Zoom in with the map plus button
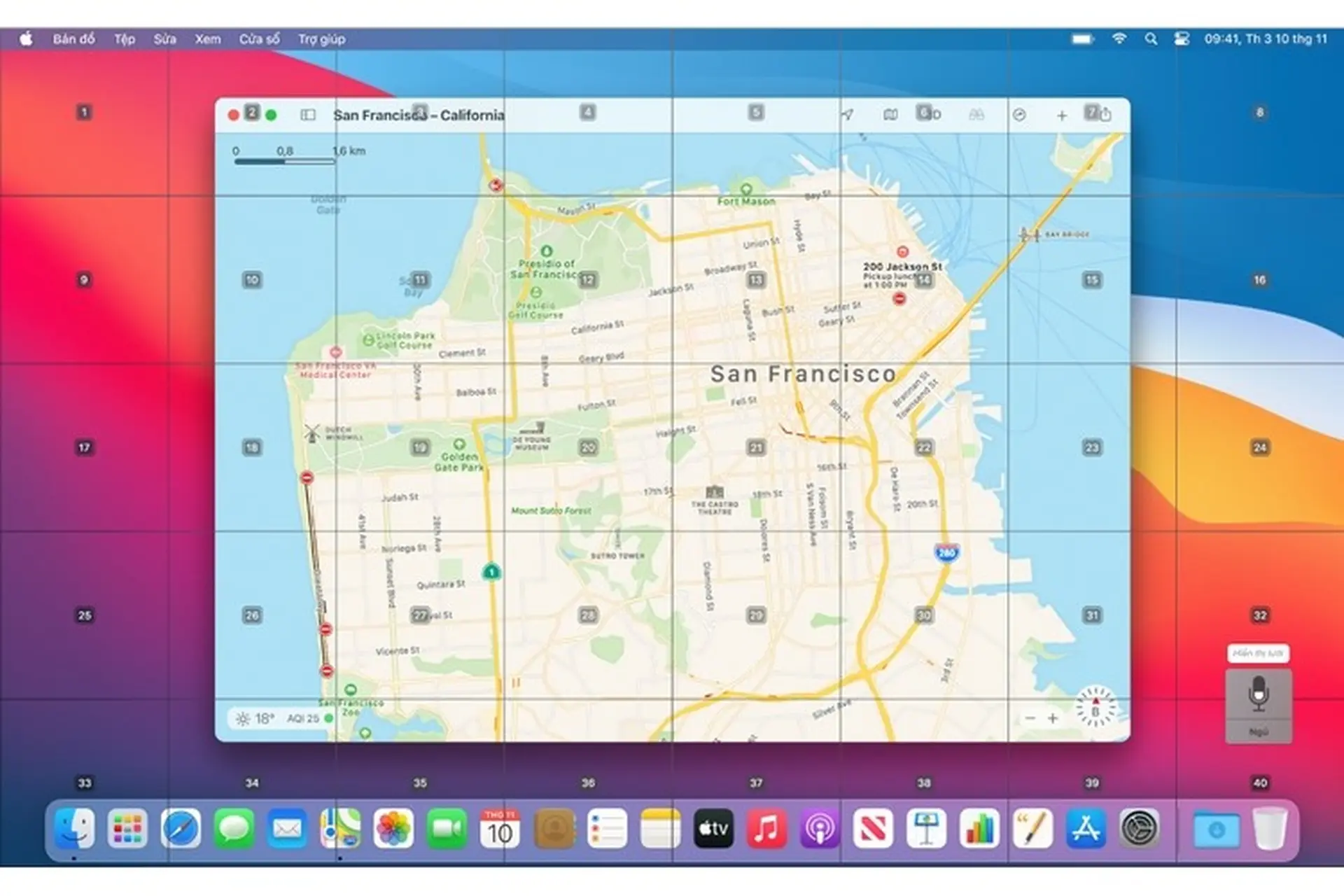This screenshot has height=896, width=1344. pyautogui.click(x=1052, y=718)
